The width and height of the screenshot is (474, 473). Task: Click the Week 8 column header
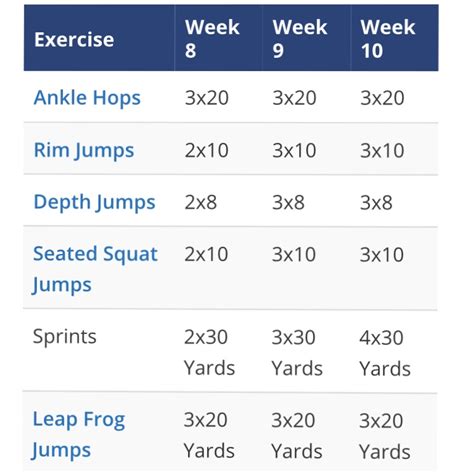pyautogui.click(x=212, y=39)
